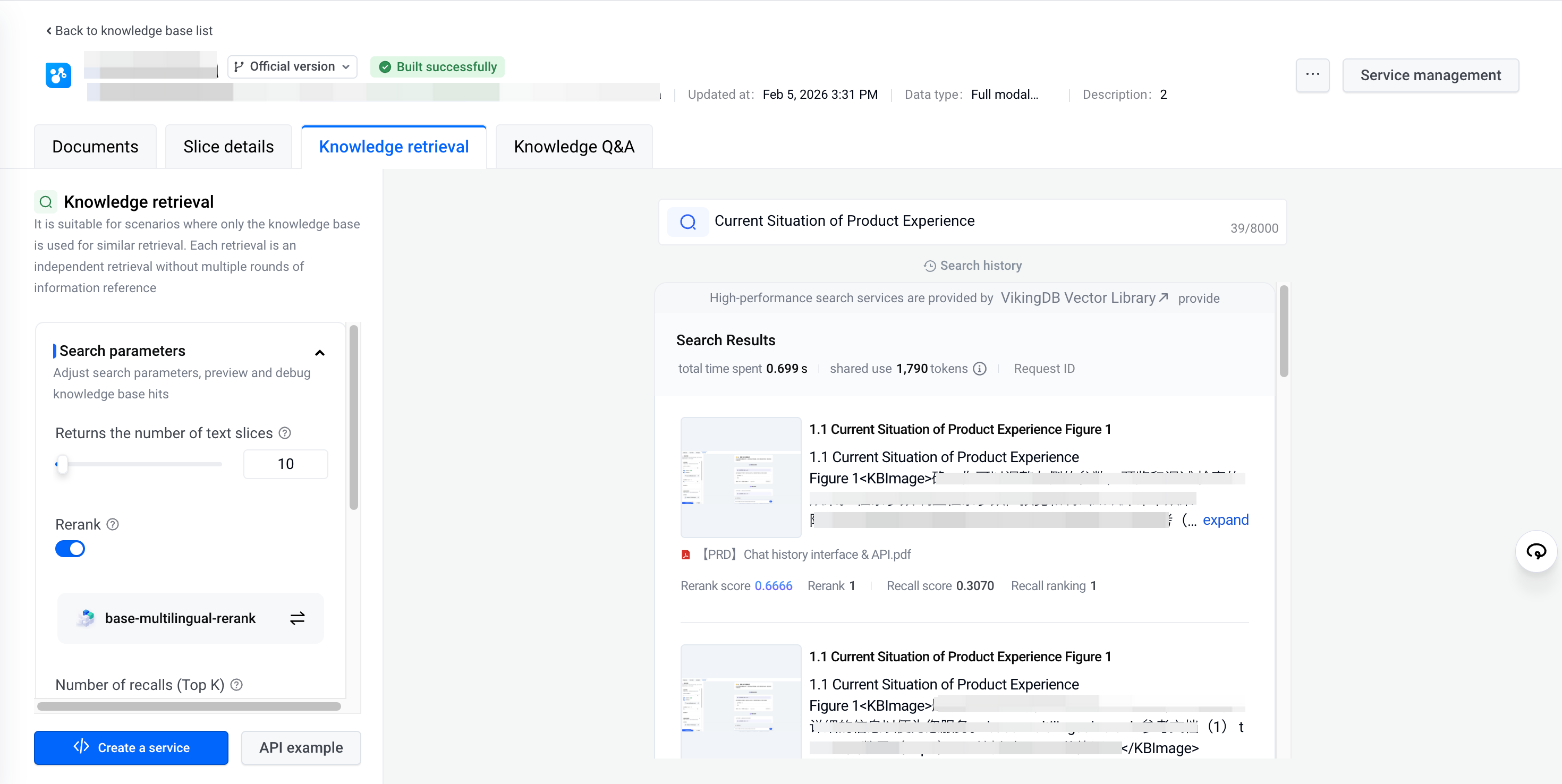Click the token usage info icon

pyautogui.click(x=979, y=369)
